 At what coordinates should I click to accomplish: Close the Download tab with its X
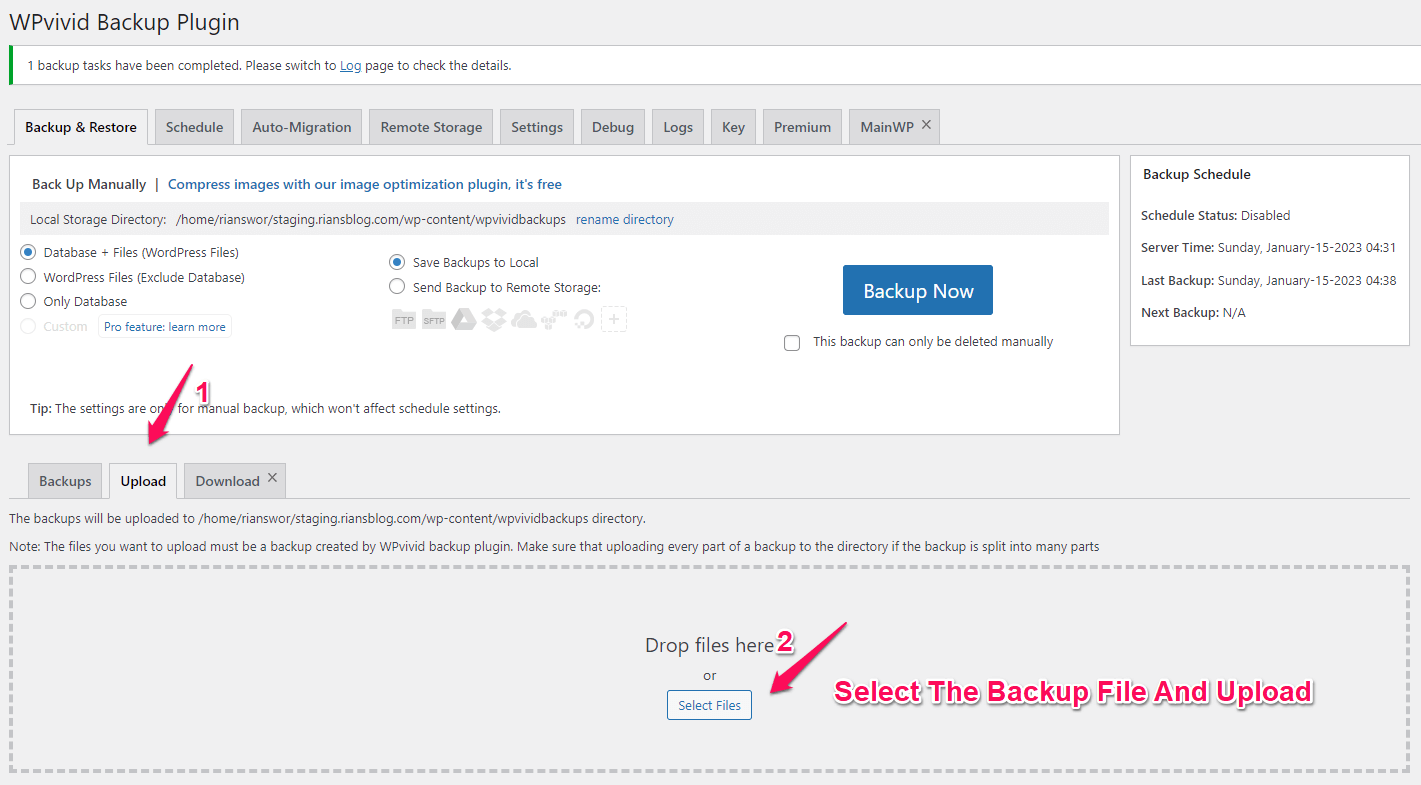click(272, 479)
